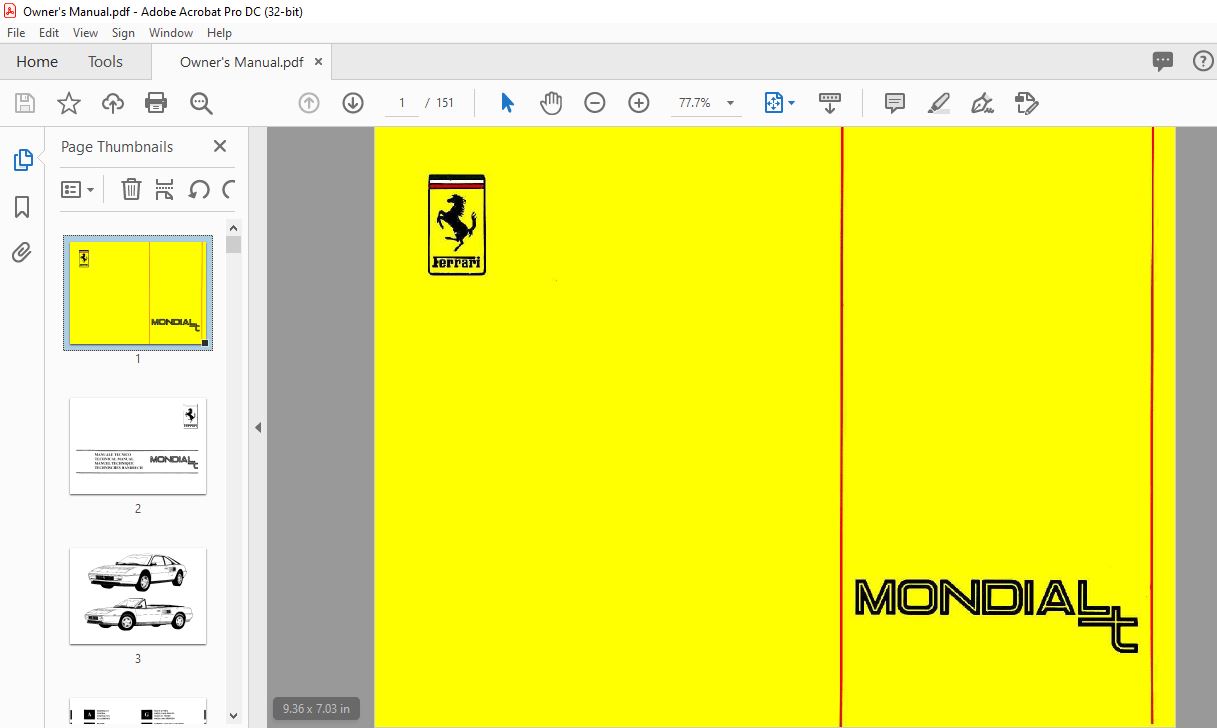1217x728 pixels.
Task: Open the find text magnifier
Action: click(201, 103)
